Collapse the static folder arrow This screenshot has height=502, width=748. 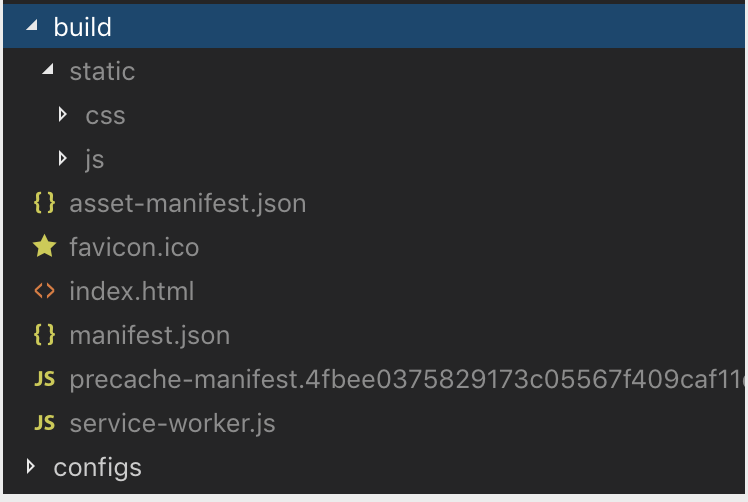[x=47, y=71]
